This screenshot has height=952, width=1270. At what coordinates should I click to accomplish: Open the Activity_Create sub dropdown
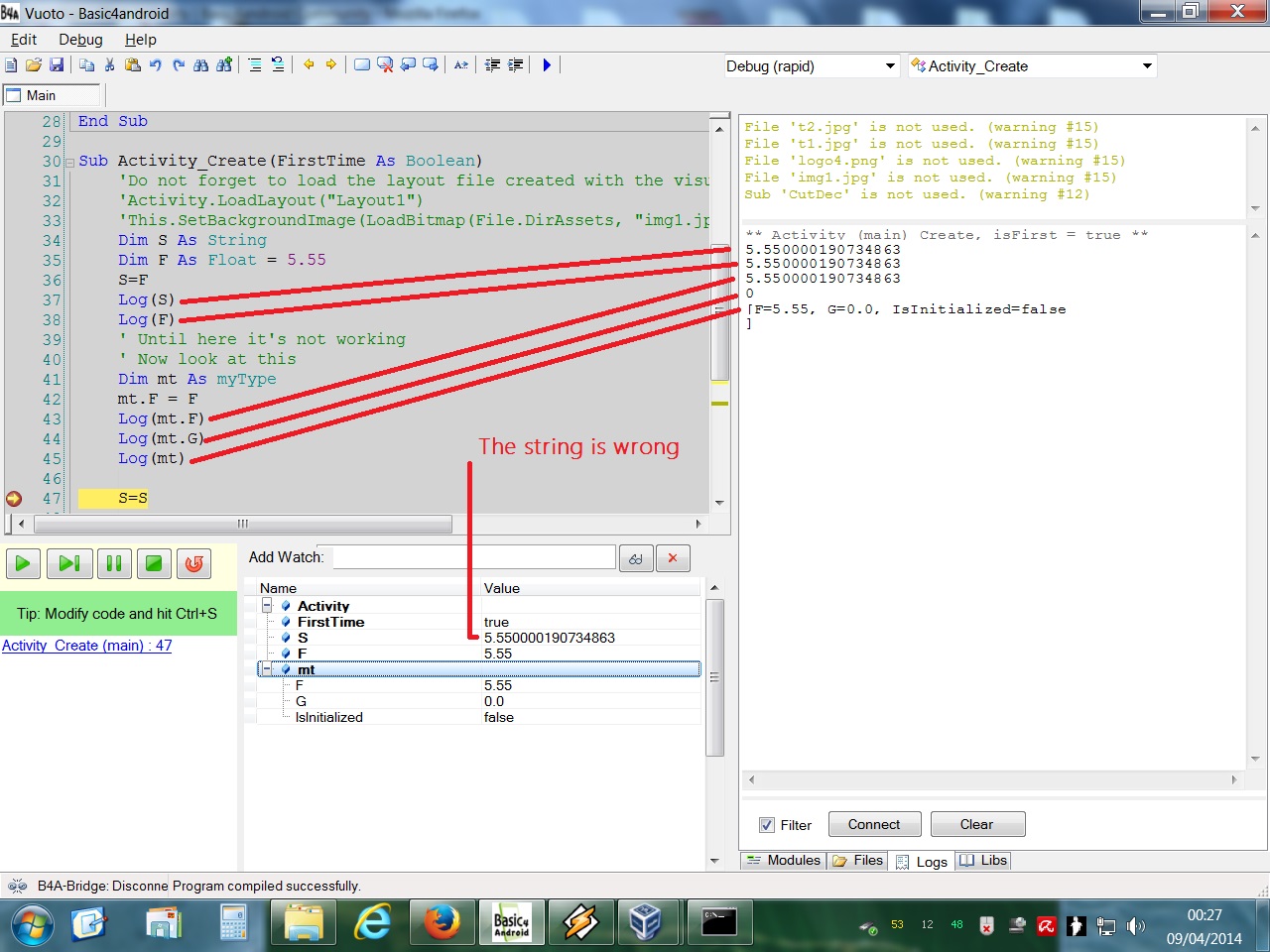pos(1147,66)
